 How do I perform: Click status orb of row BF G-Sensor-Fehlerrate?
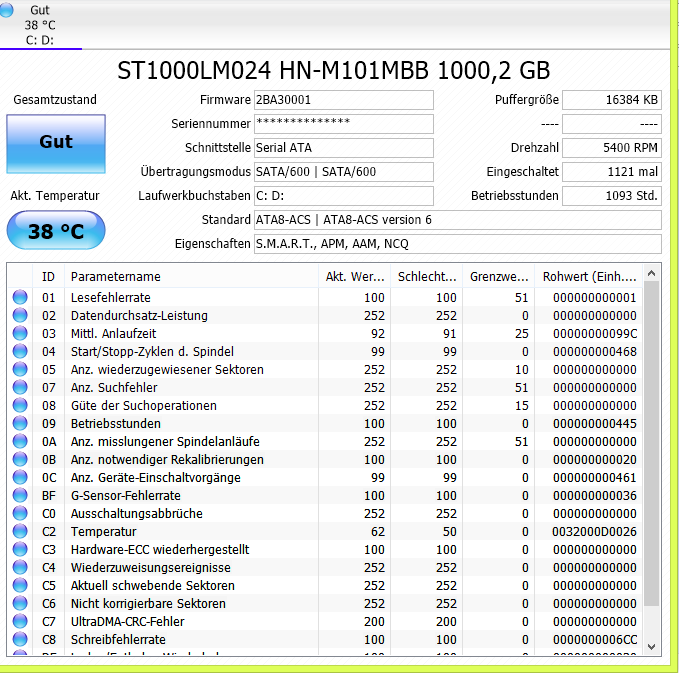click(x=20, y=495)
